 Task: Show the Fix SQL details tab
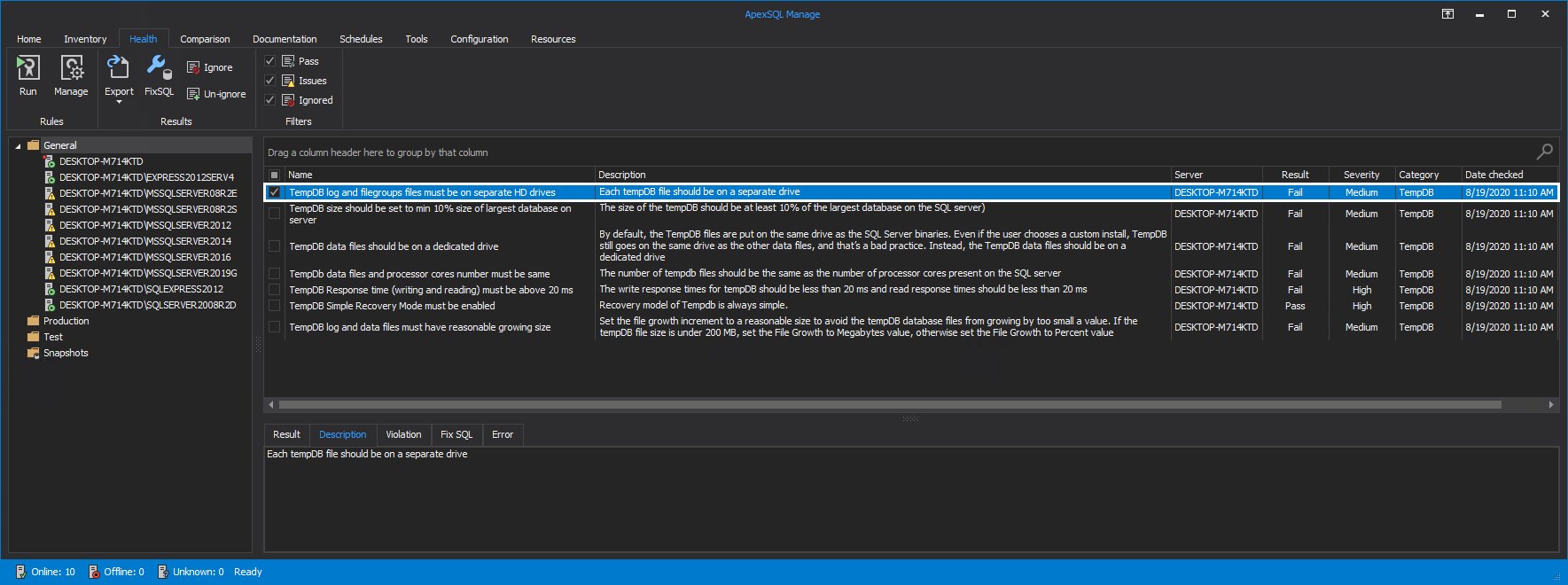pyautogui.click(x=456, y=434)
